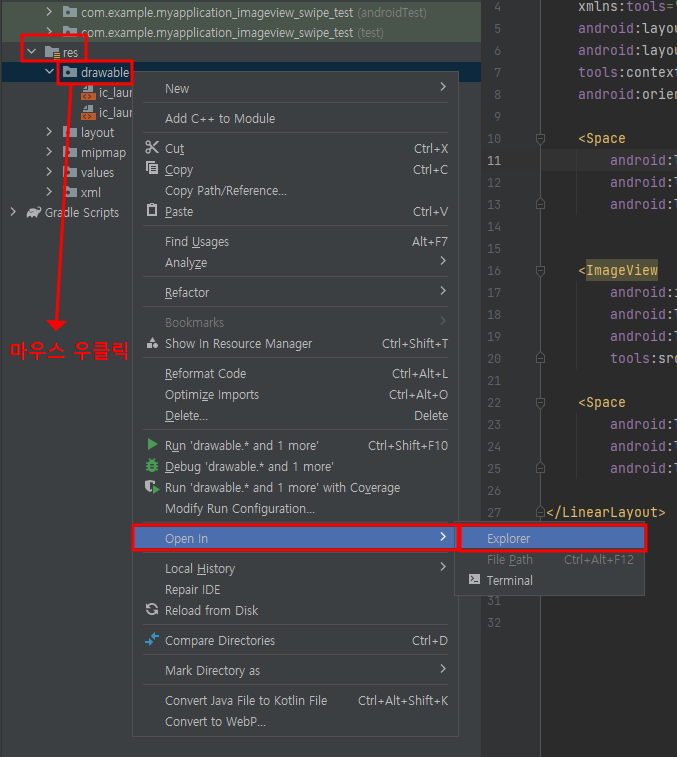677x757 pixels.
Task: Click the Paste clipboard icon
Action: [152, 210]
